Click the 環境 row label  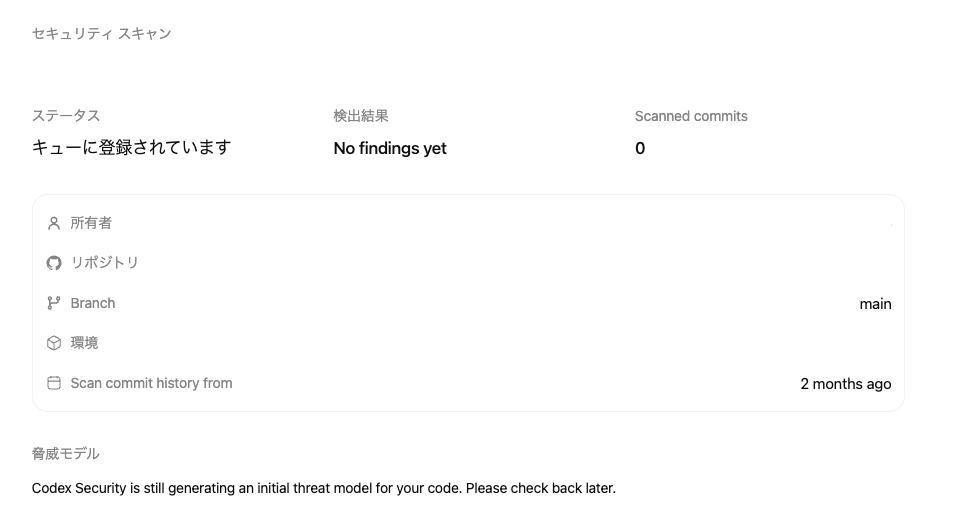pos(84,343)
